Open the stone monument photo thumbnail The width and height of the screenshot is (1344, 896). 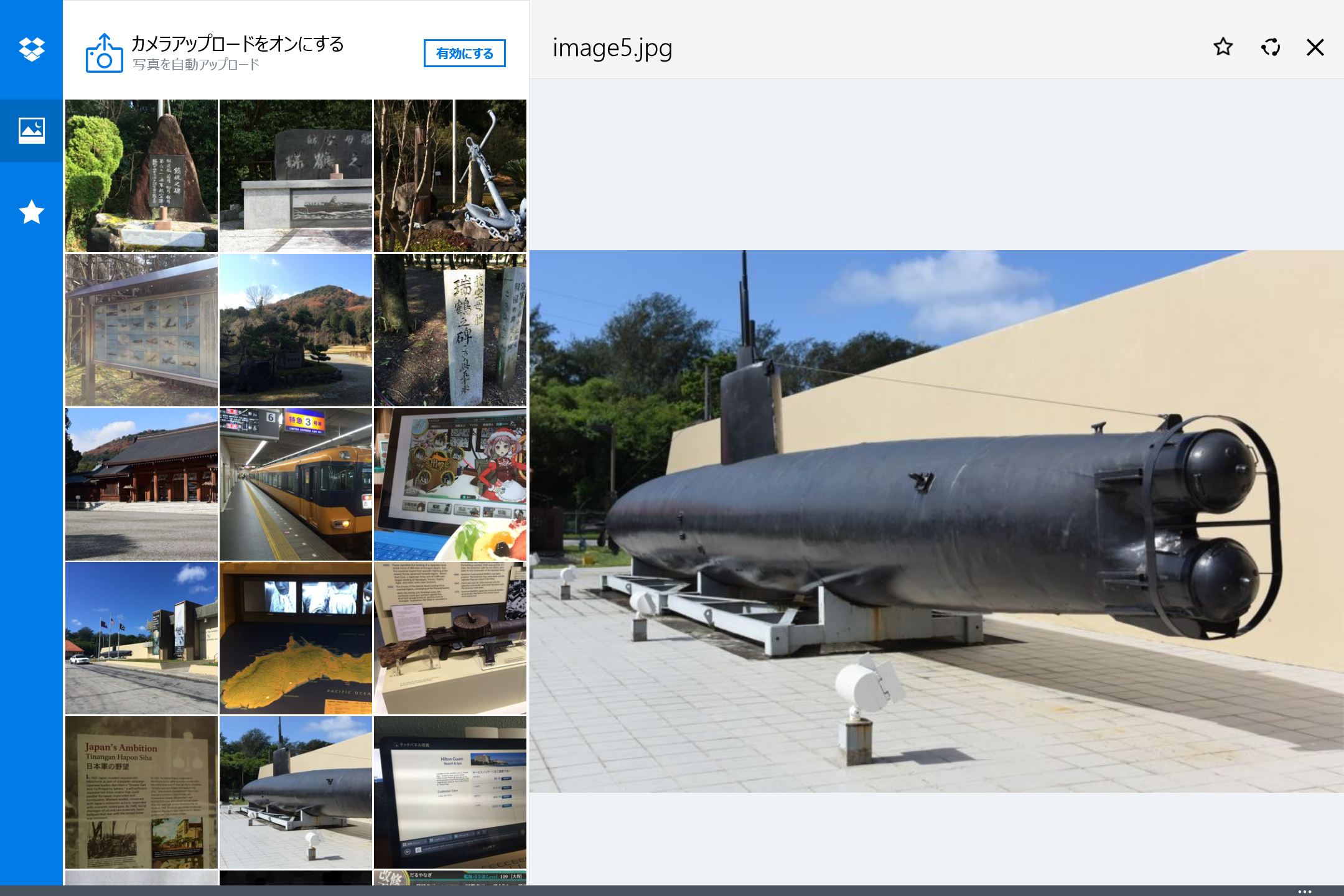(141, 176)
